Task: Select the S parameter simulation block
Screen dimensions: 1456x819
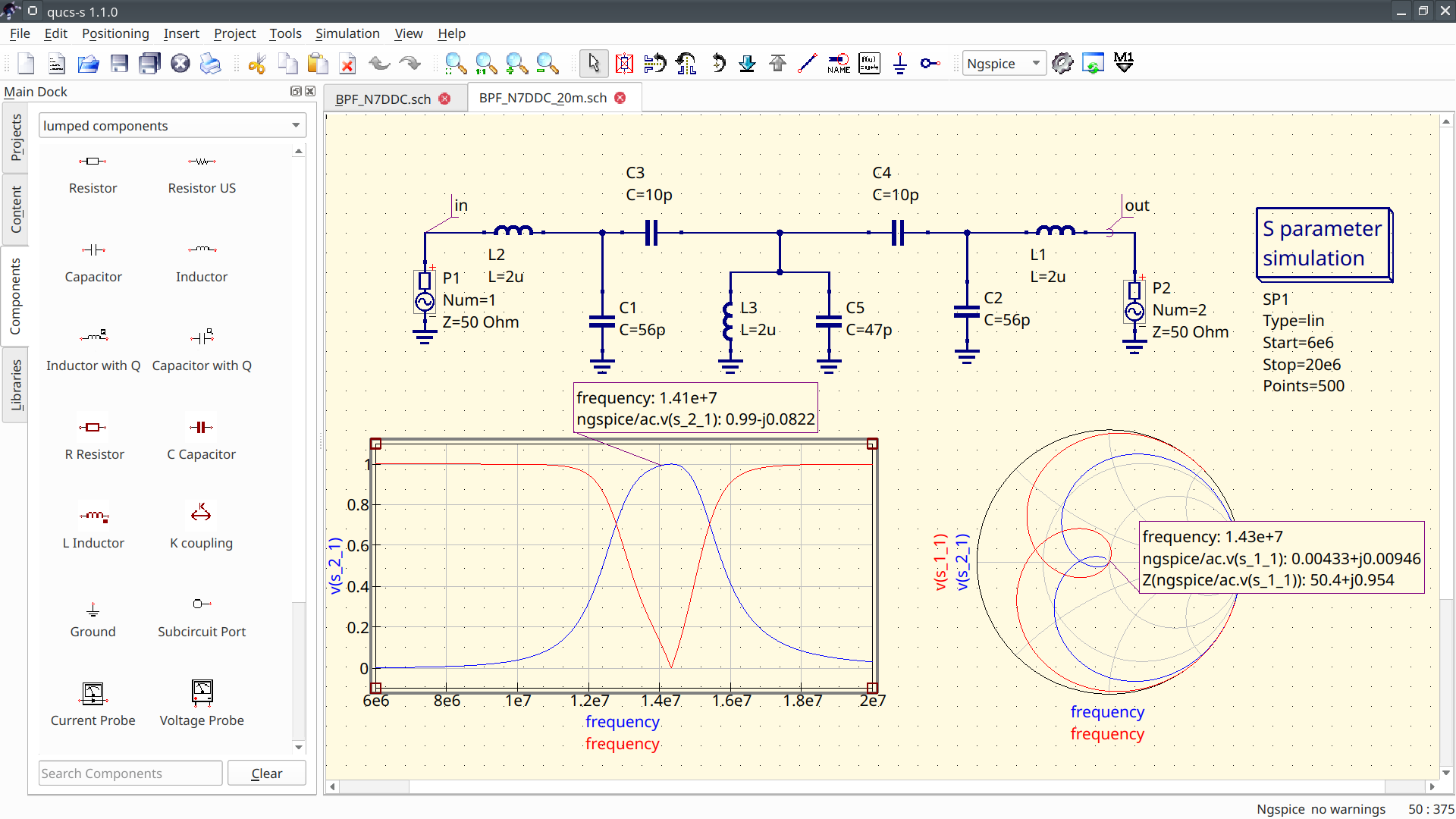Action: [1323, 244]
